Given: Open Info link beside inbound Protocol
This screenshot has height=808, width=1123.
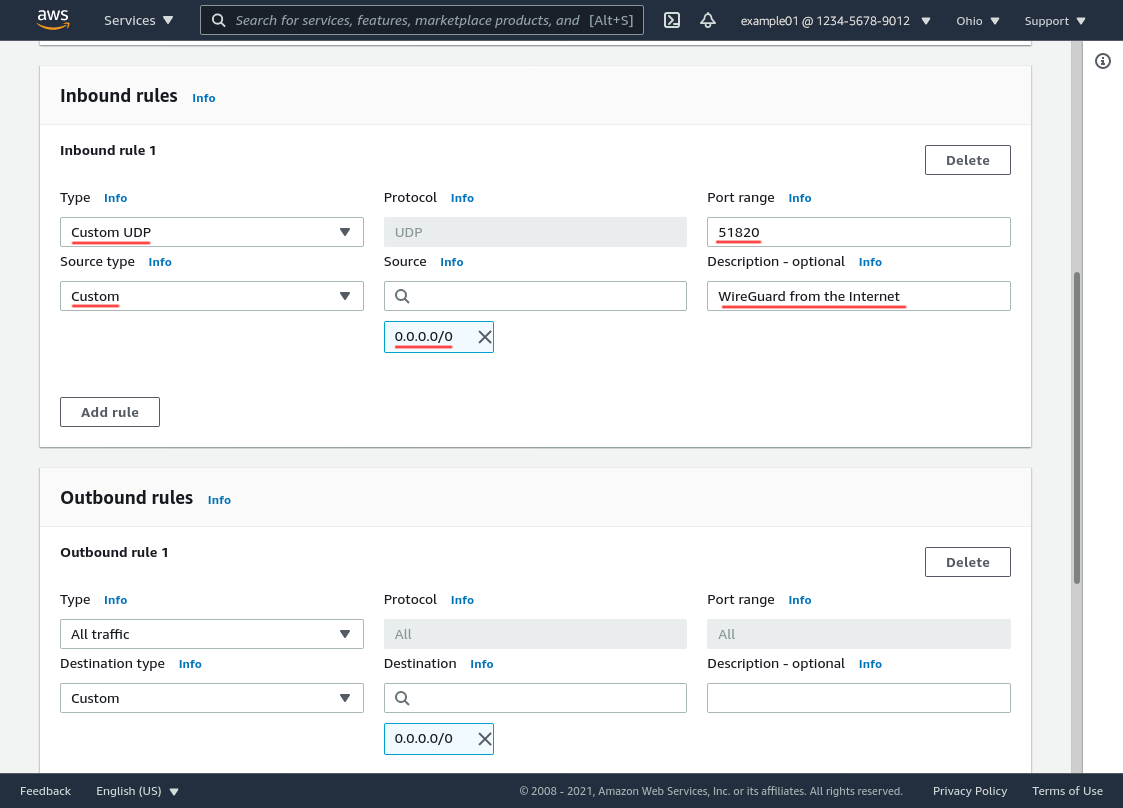Looking at the screenshot, I should [x=462, y=198].
